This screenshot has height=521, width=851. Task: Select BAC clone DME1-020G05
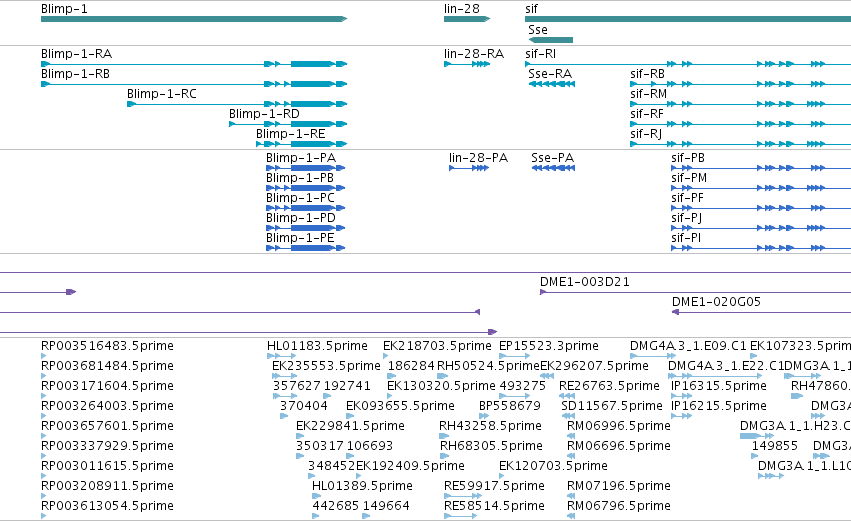(716, 302)
